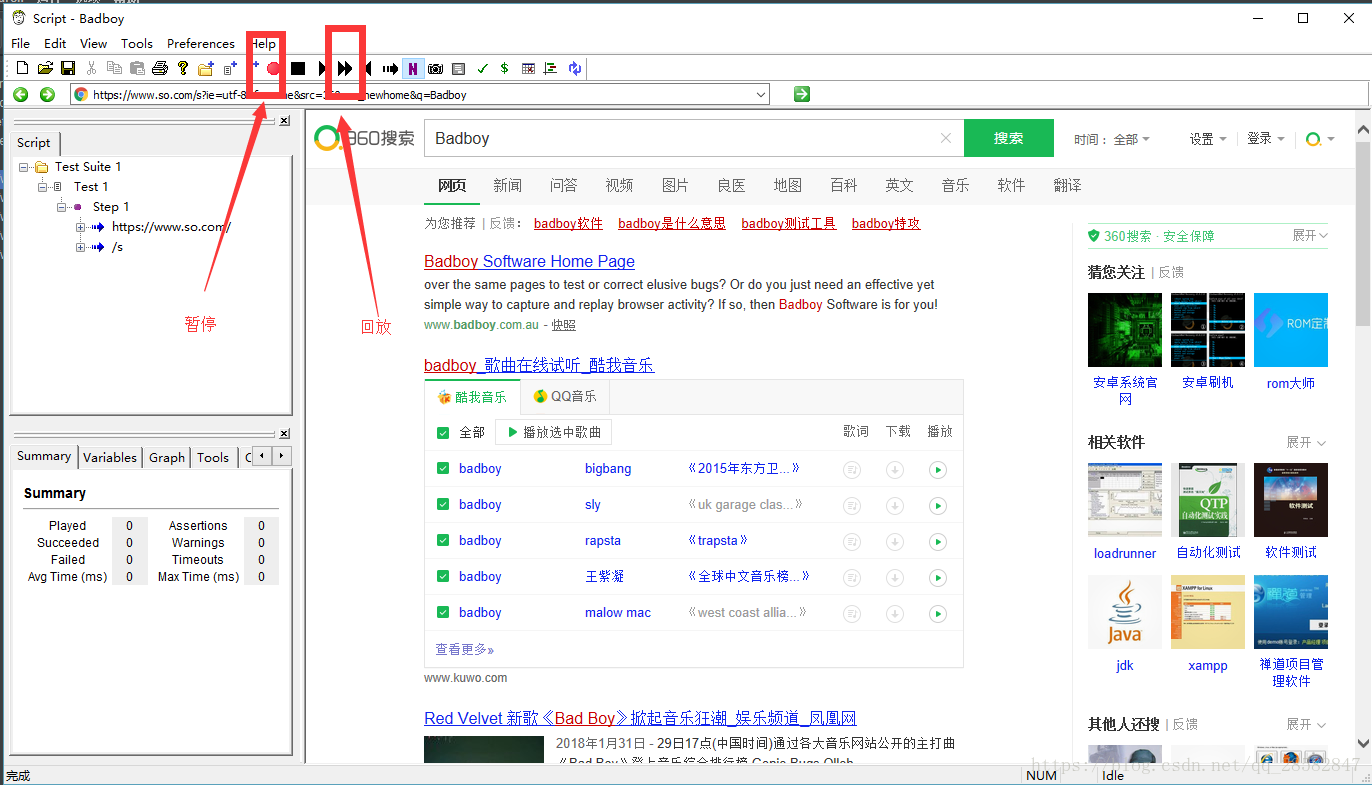Click into the URL address field

420,94
